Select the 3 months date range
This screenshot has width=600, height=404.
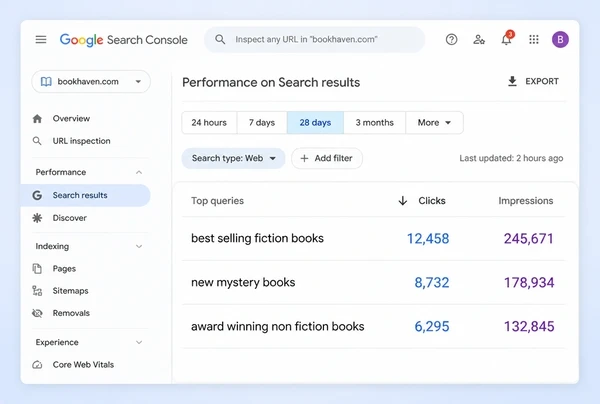(x=375, y=122)
